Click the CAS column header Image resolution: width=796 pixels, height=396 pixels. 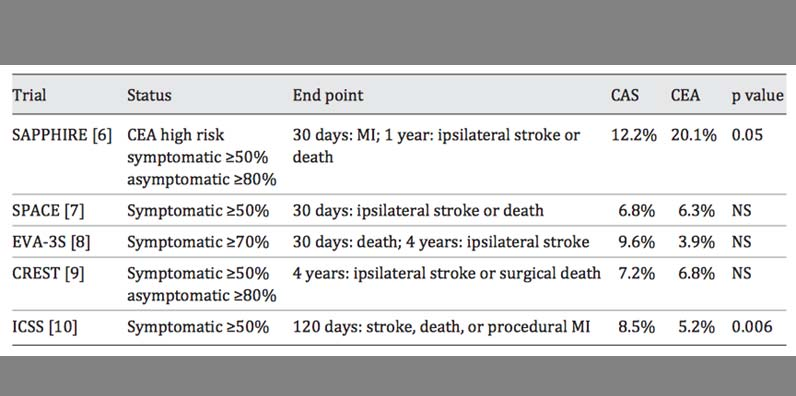point(625,95)
